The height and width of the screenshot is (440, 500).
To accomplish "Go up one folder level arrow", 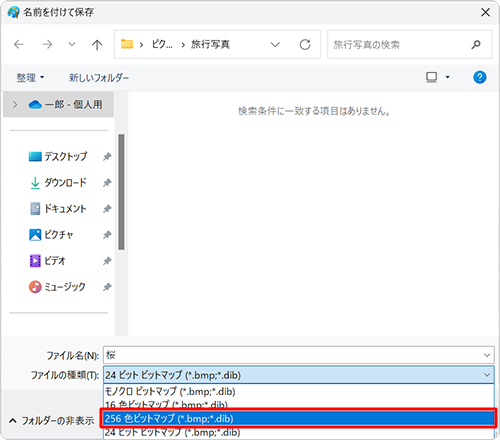I will tap(97, 44).
